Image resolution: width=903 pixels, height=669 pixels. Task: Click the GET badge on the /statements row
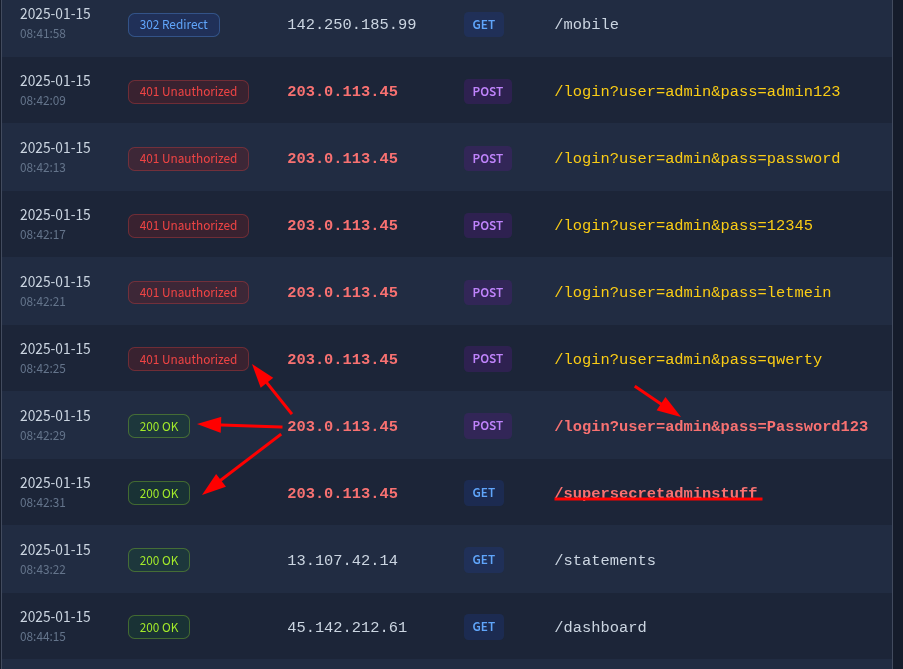pyautogui.click(x=483, y=560)
